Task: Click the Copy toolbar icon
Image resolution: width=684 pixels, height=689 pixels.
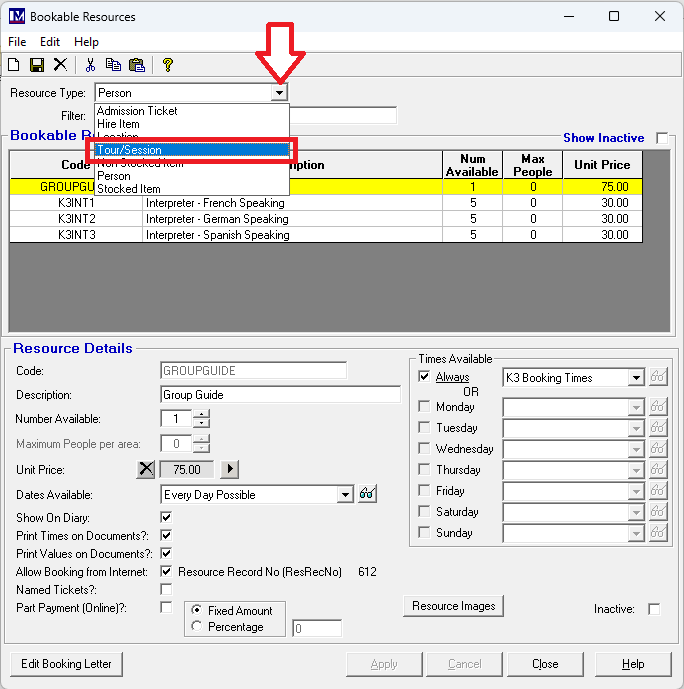Action: point(113,65)
